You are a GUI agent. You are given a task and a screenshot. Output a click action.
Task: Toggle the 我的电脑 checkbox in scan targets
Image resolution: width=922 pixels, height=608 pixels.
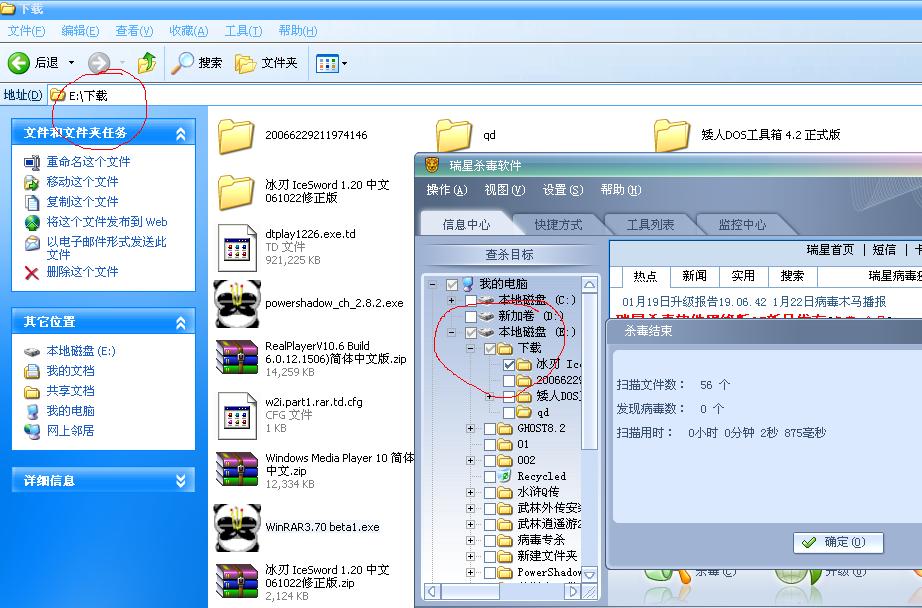[452, 285]
